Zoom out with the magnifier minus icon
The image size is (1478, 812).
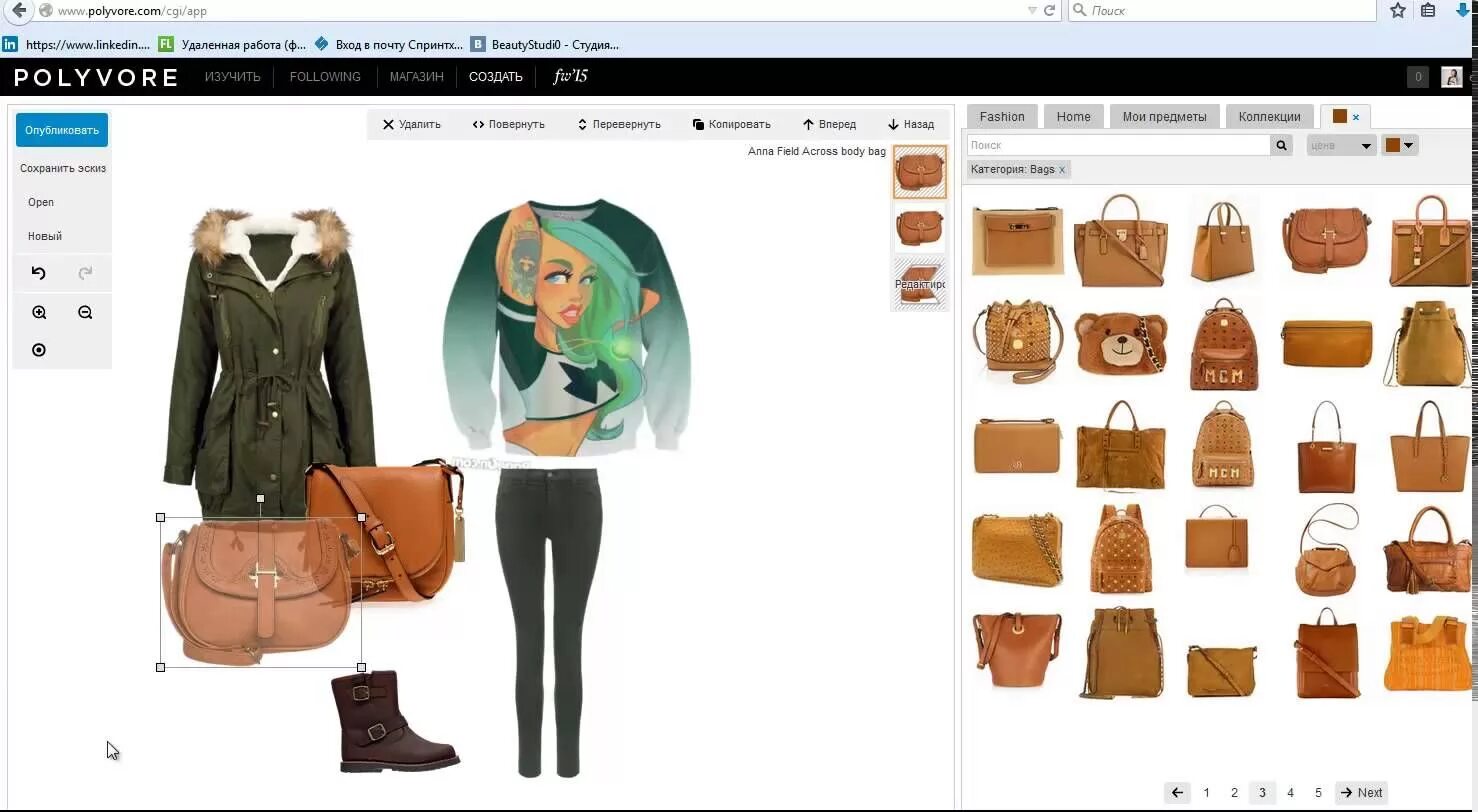pyautogui.click(x=85, y=312)
